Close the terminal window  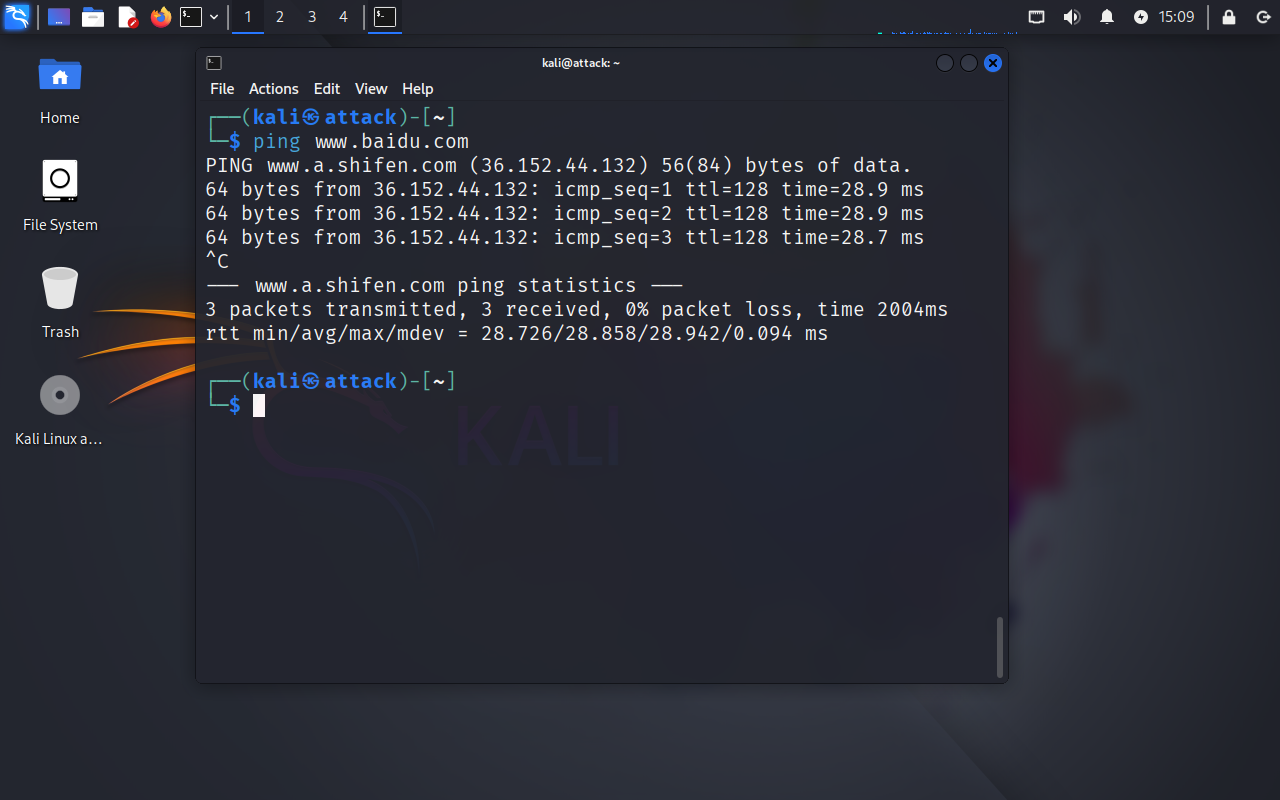[993, 63]
